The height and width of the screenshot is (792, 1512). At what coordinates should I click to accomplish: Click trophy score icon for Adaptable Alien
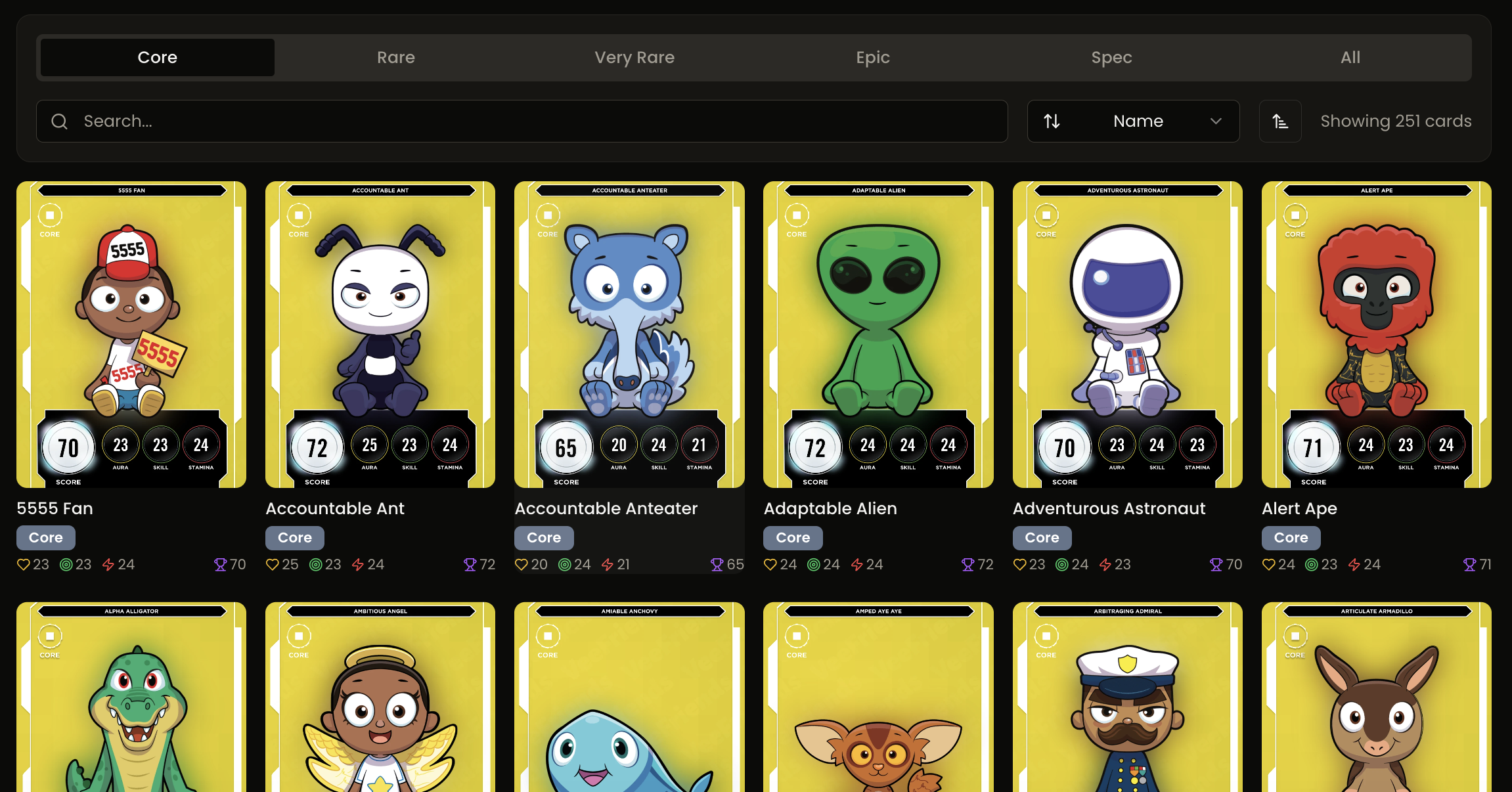click(968, 565)
